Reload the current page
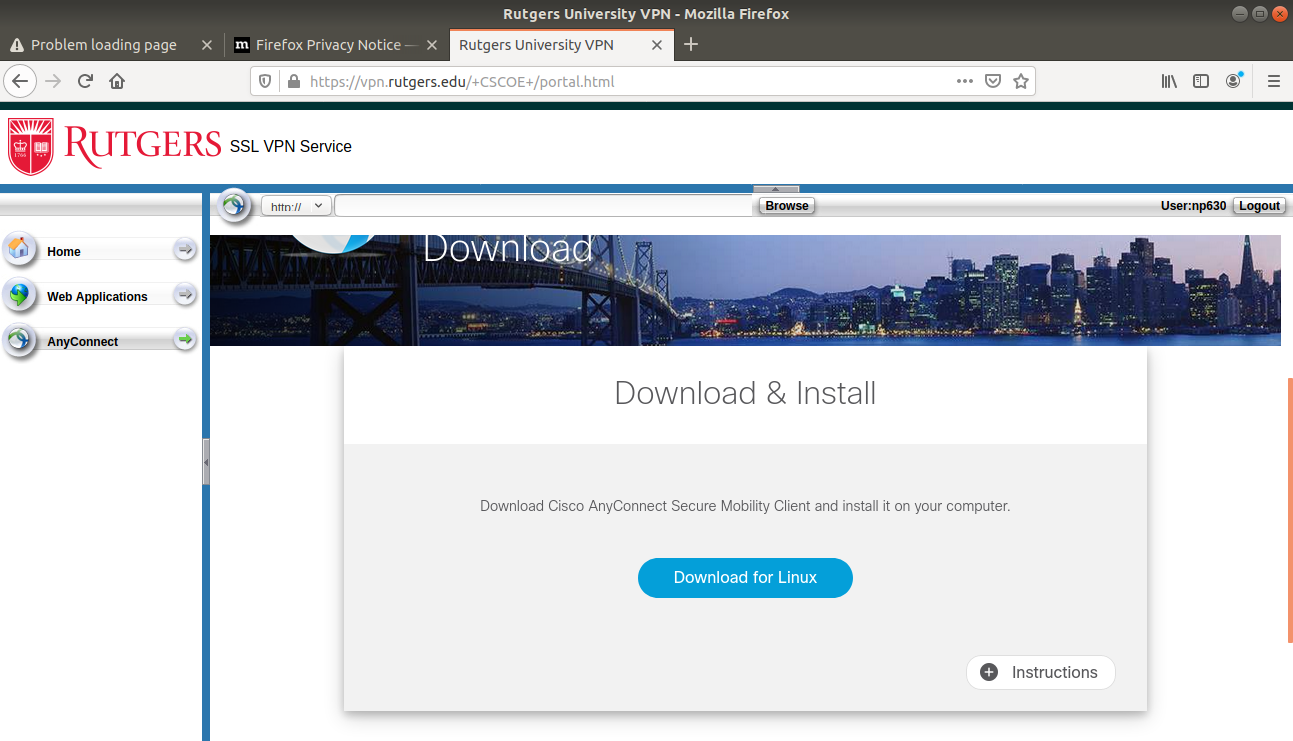 pos(85,81)
